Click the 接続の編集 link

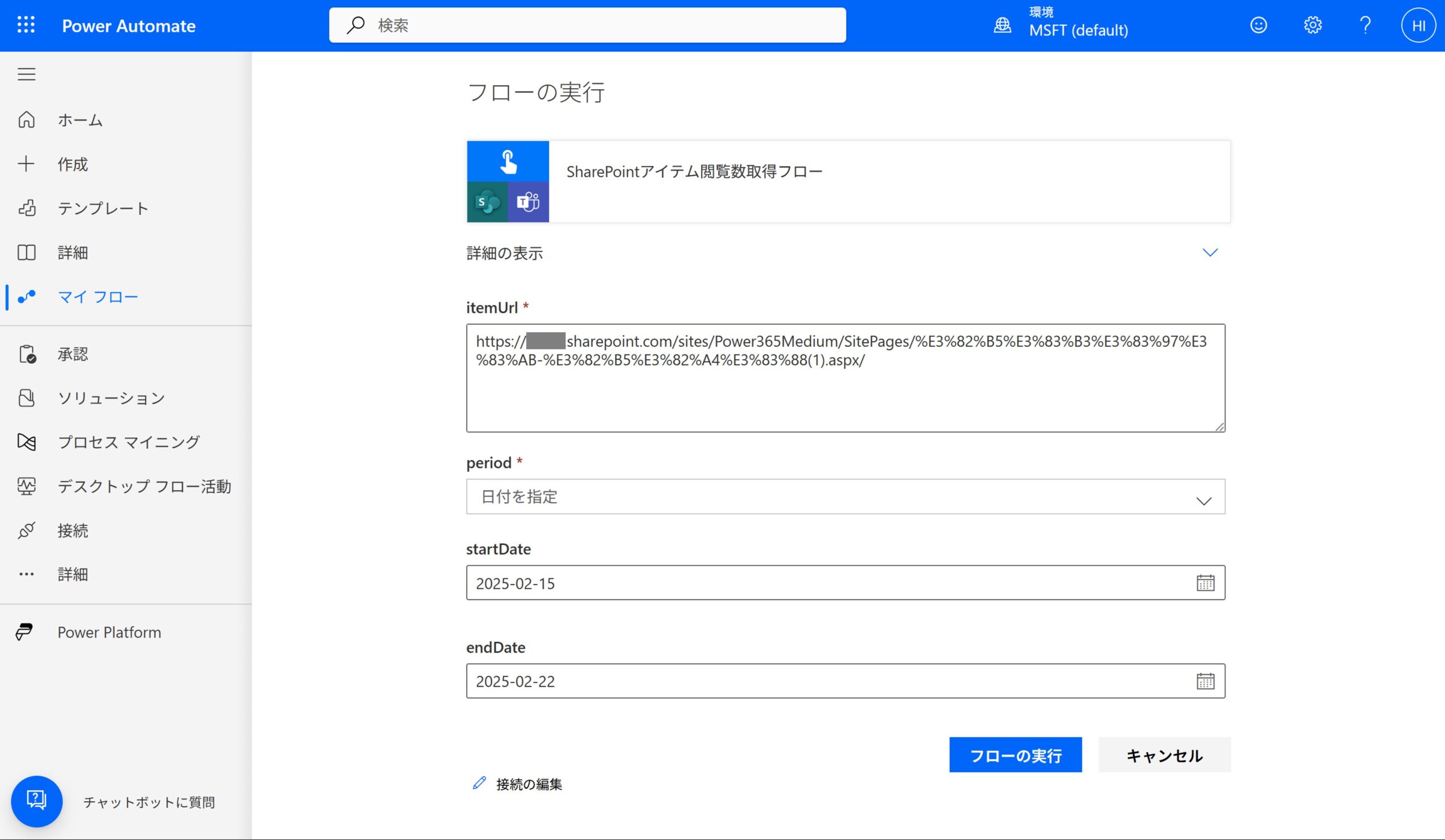528,784
